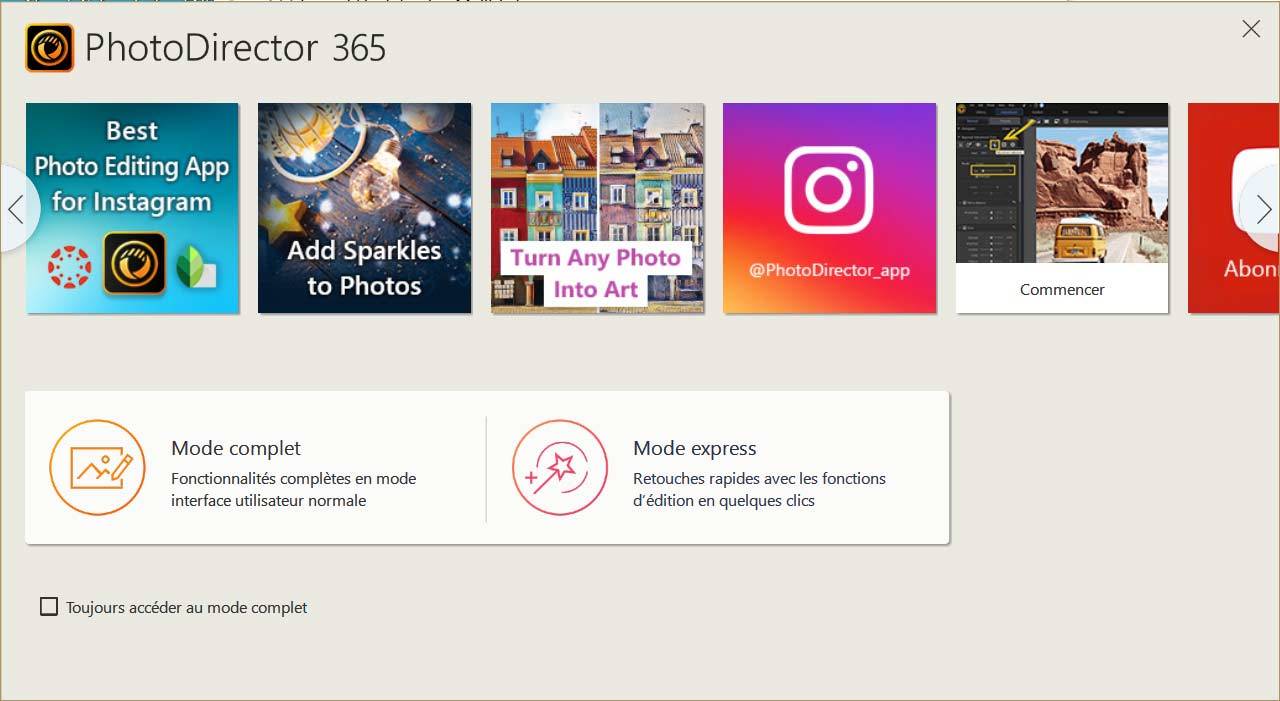Screen dimensions: 1280x701
Task: Click the 'Fonctionnalités complètes en mode' description
Action: [294, 478]
